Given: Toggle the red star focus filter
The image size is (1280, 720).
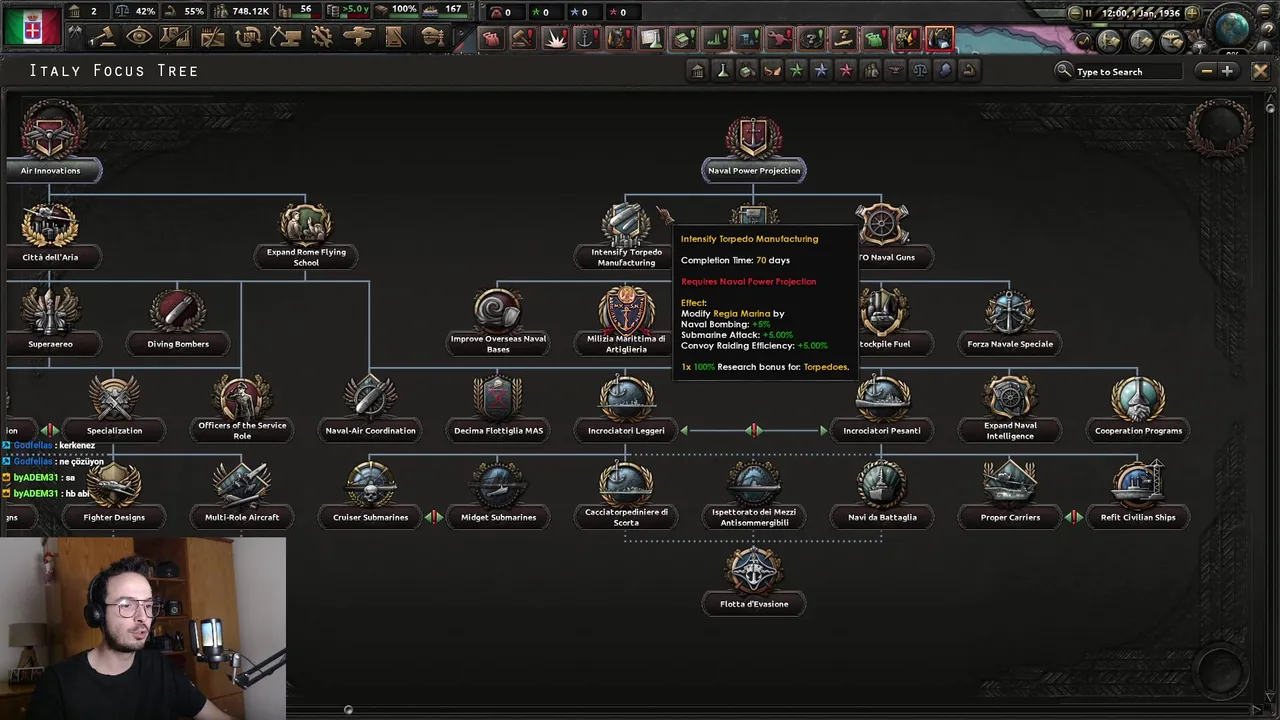Looking at the screenshot, I should point(846,70).
